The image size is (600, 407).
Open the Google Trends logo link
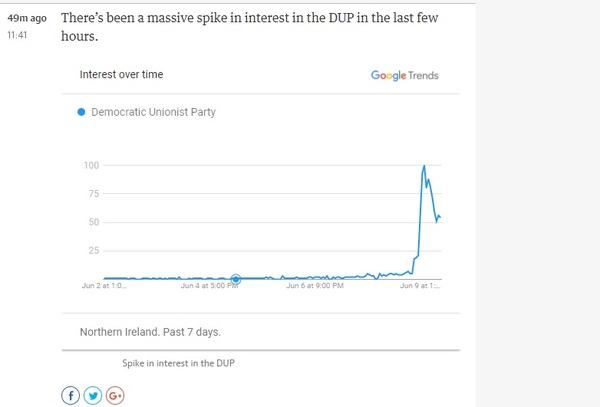[x=404, y=75]
